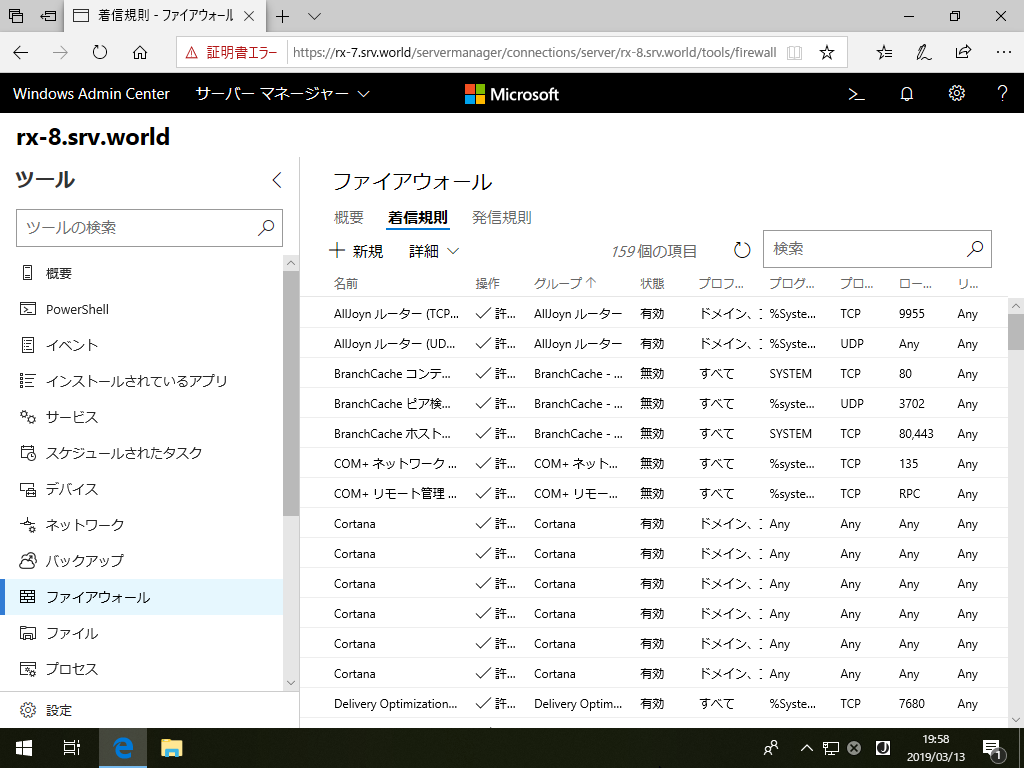
Task: Focus the ツールの検索 input field
Action: (x=150, y=228)
